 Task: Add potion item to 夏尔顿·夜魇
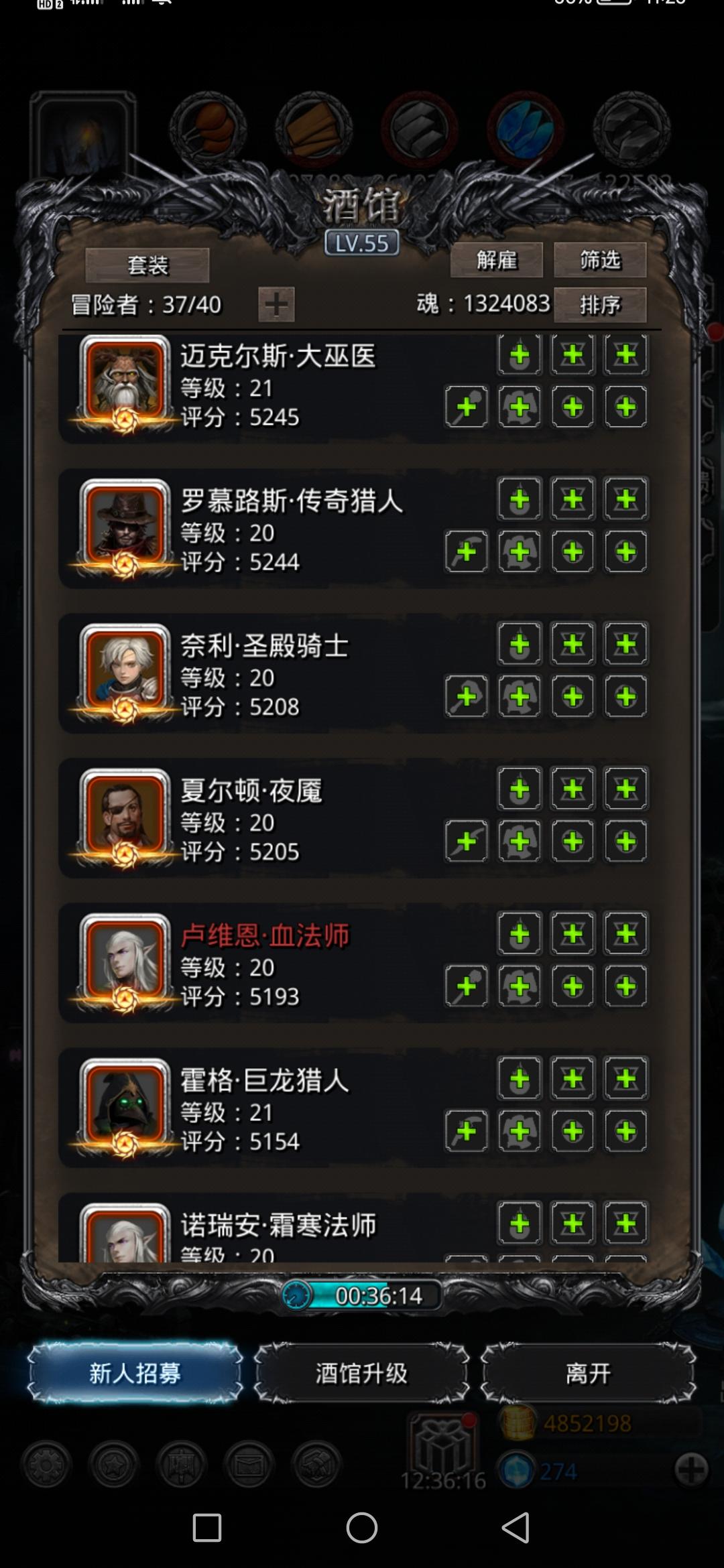point(520,789)
